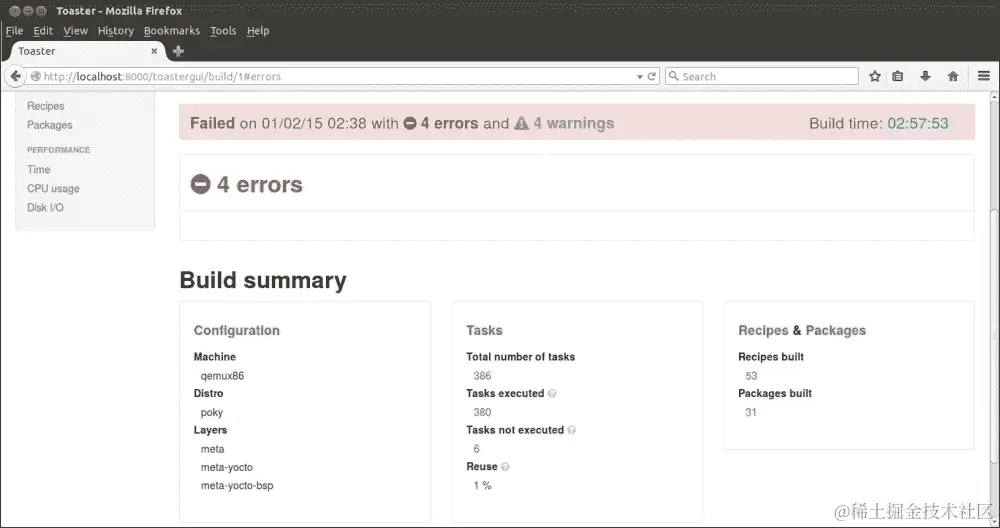Click the Tasks panel heading
This screenshot has width=1000, height=528.
click(x=484, y=330)
